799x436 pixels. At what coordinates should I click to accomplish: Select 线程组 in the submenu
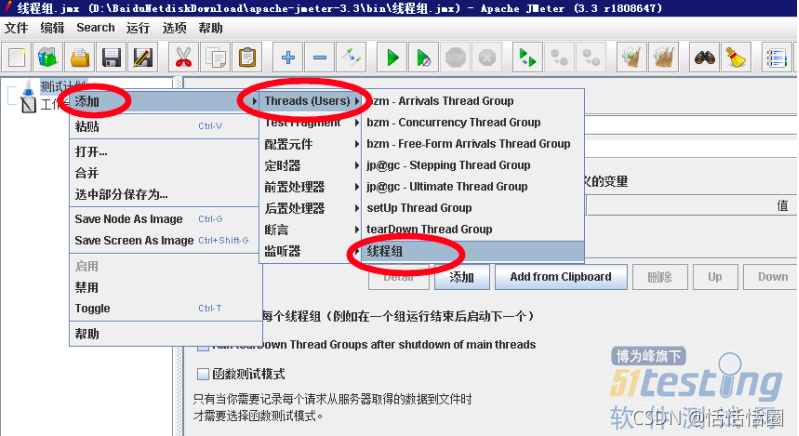[473, 251]
